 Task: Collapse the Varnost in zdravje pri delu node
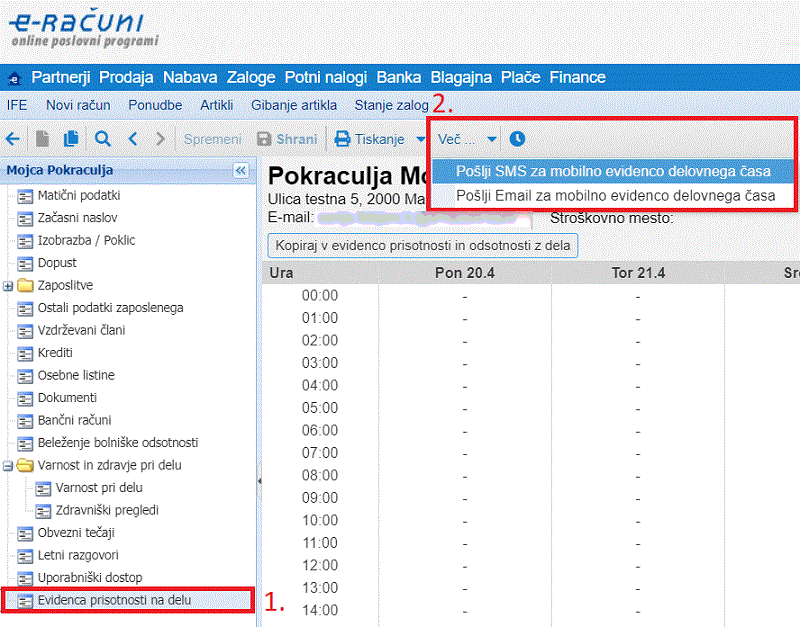click(x=8, y=466)
